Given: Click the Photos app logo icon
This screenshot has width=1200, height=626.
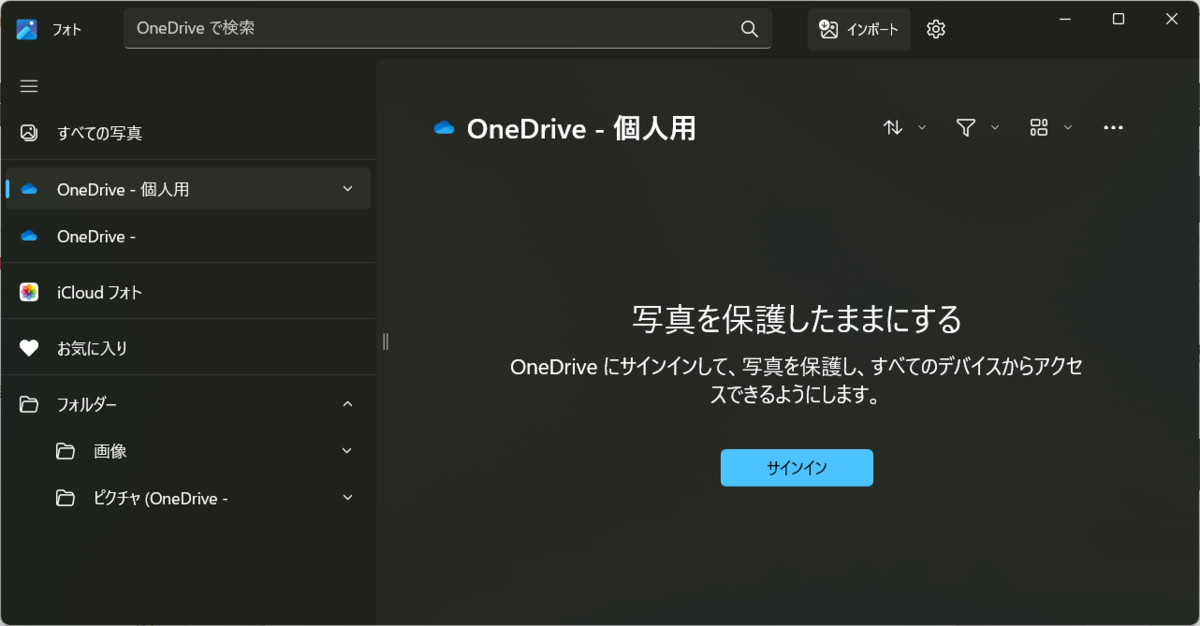Looking at the screenshot, I should (x=27, y=29).
